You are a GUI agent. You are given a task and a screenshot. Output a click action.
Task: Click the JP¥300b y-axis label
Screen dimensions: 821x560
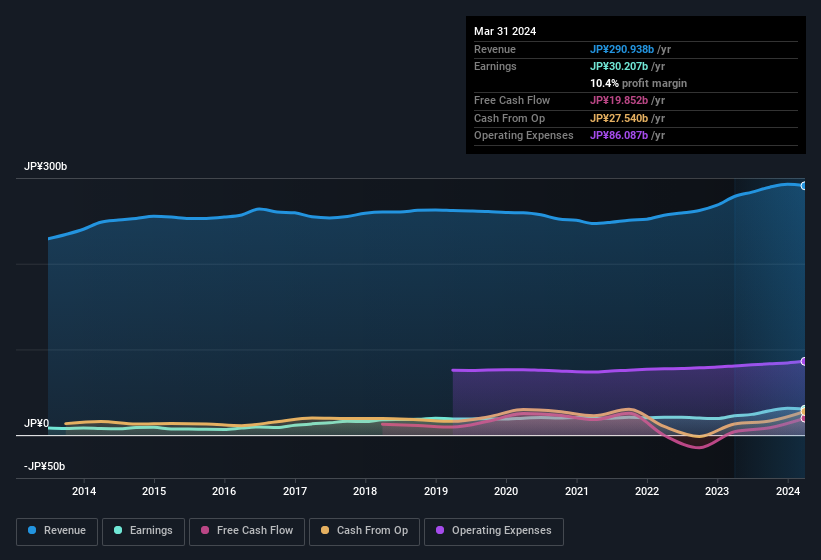point(46,167)
